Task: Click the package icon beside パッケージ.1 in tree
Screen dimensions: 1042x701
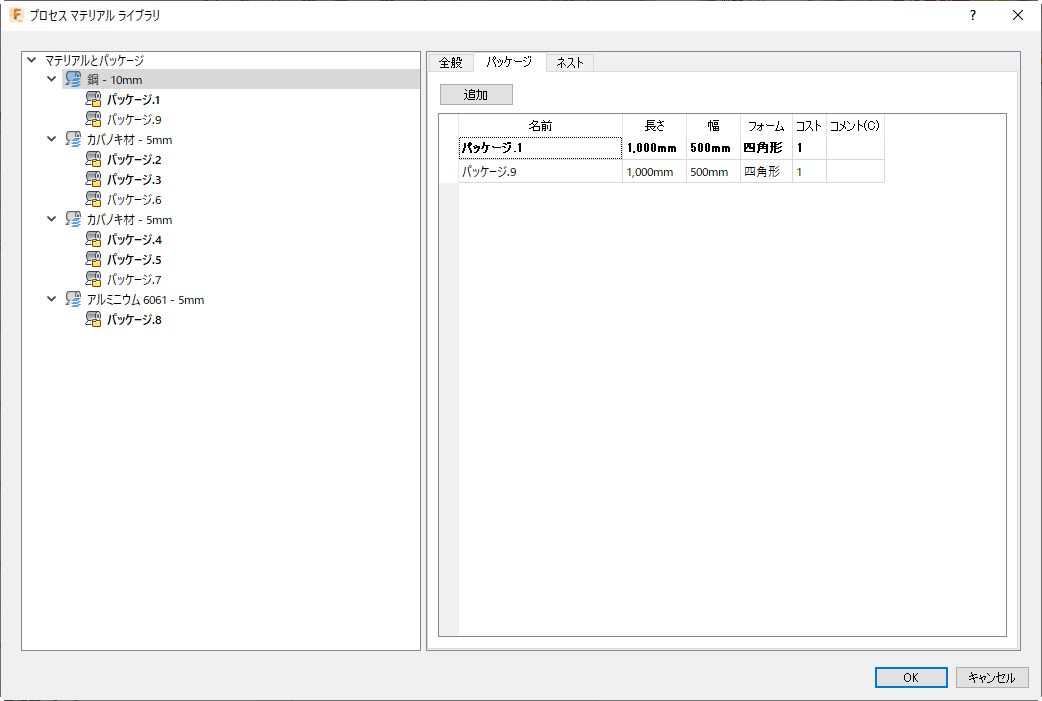Action: tap(93, 100)
